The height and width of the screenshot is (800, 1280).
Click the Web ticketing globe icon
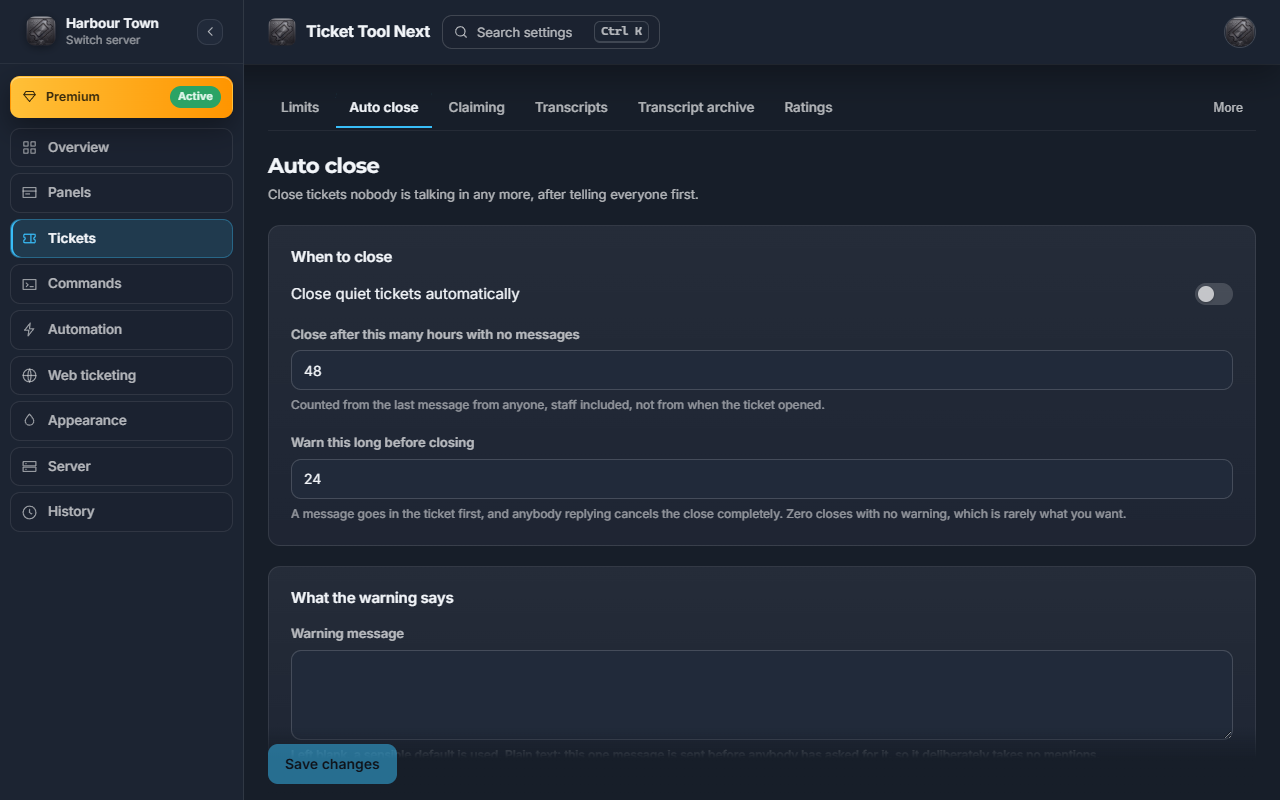29,375
